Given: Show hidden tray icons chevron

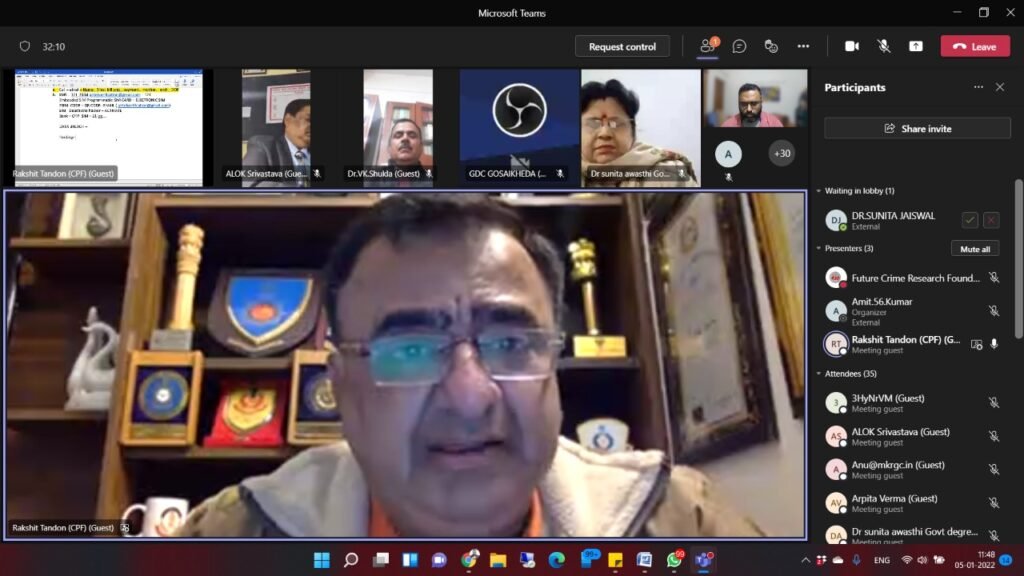Looking at the screenshot, I should [805, 560].
